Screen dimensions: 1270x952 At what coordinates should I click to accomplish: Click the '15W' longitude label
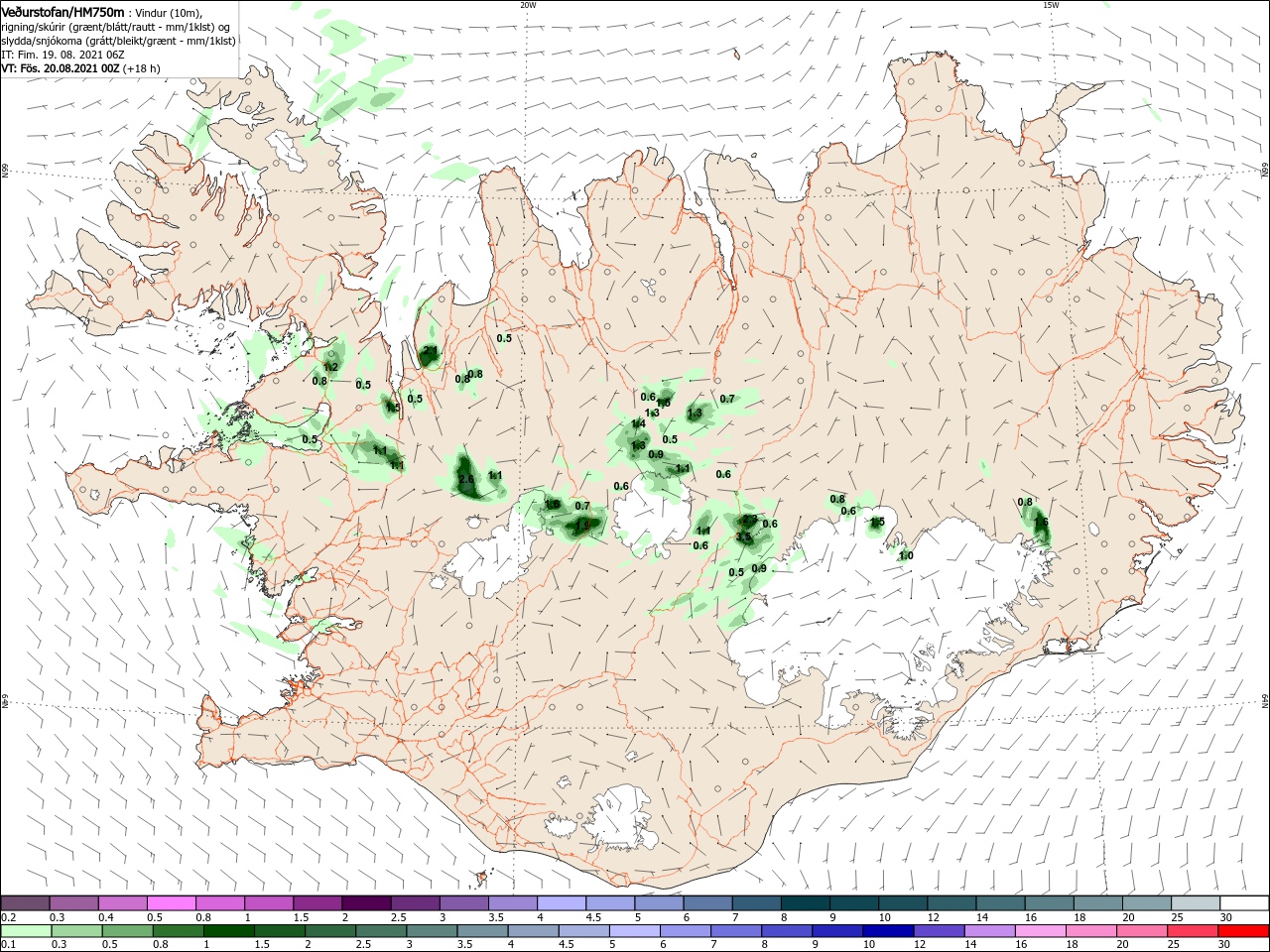[1051, 5]
